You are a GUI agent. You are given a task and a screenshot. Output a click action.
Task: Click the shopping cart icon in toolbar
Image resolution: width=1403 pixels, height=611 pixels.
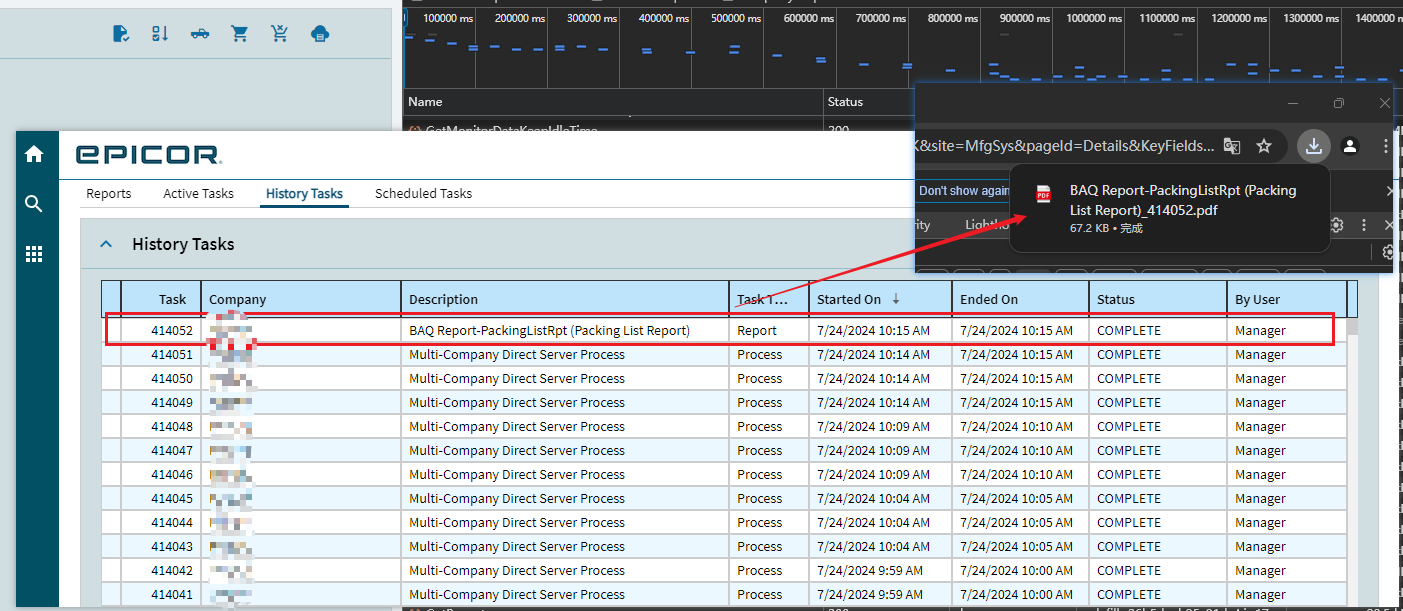(x=240, y=34)
